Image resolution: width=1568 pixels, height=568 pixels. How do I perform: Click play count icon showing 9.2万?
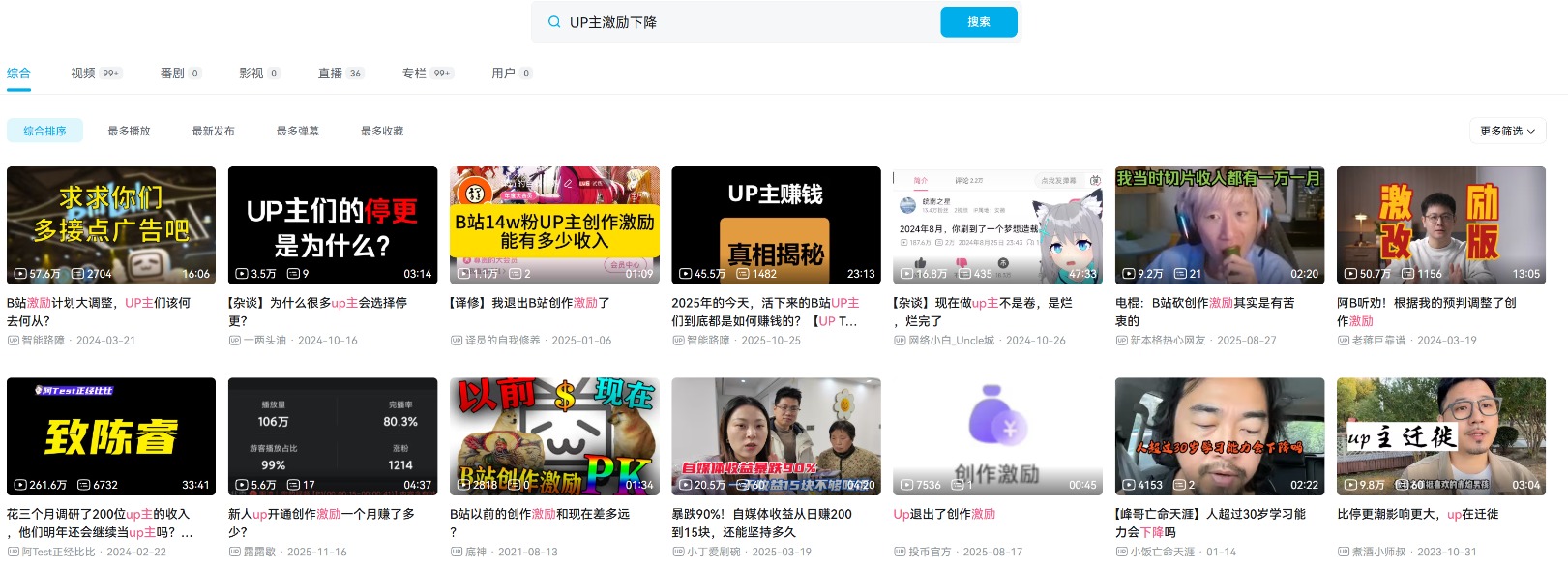[1129, 274]
